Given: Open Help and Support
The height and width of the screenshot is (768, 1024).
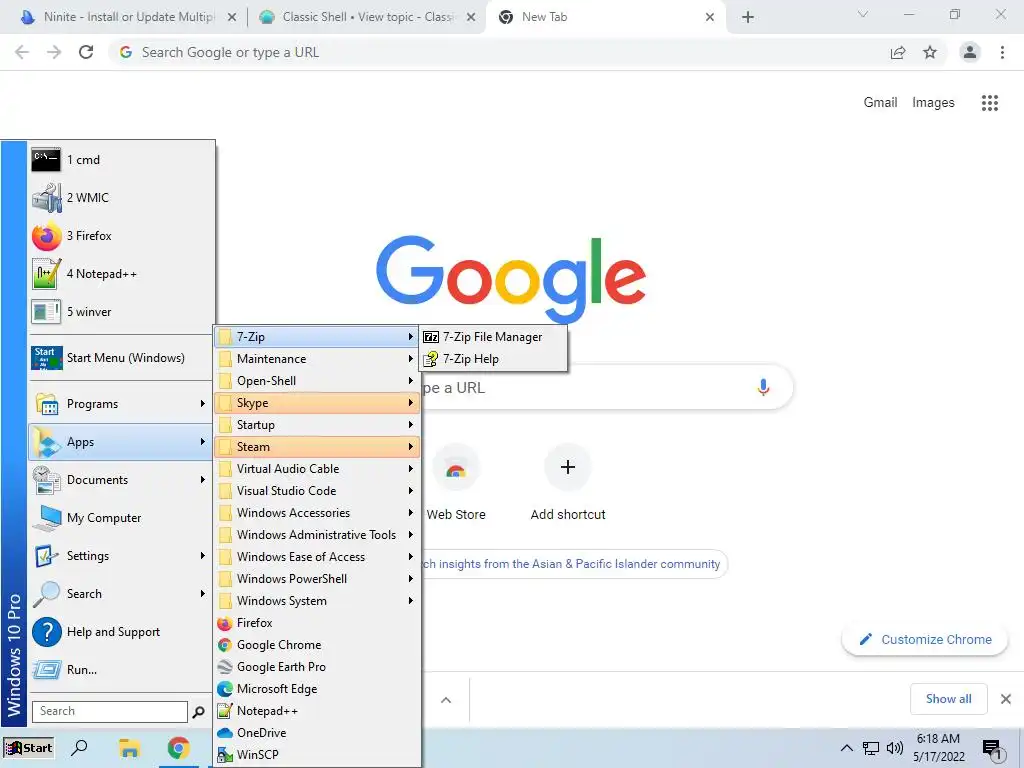Looking at the screenshot, I should [121, 632].
